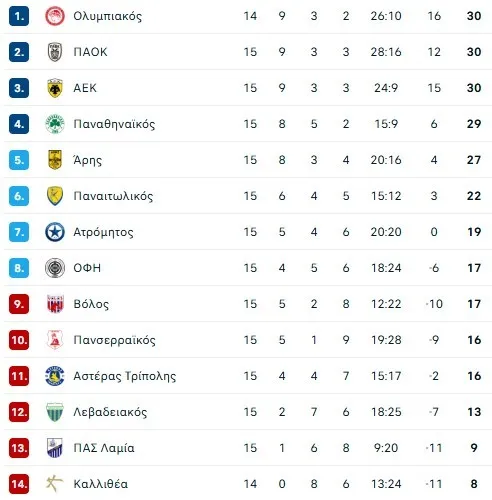Click the red rank 14 badge
The image size is (492, 500).
pyautogui.click(x=19, y=484)
